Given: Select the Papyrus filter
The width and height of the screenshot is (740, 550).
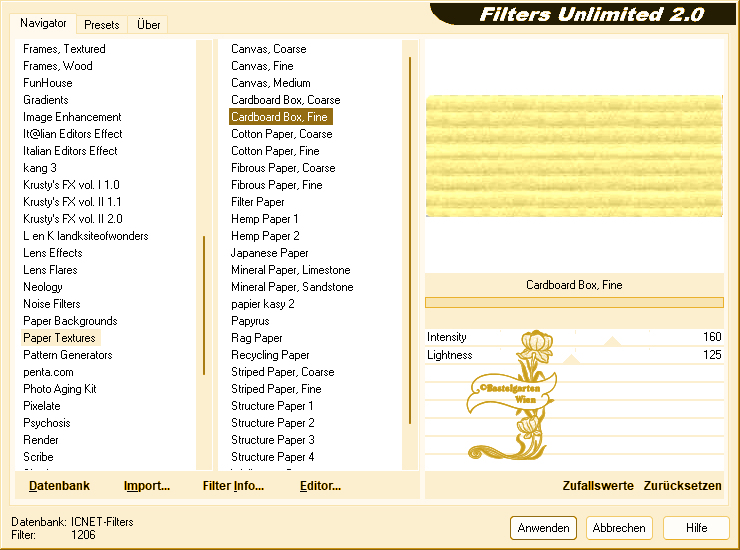Looking at the screenshot, I should click(x=250, y=321).
